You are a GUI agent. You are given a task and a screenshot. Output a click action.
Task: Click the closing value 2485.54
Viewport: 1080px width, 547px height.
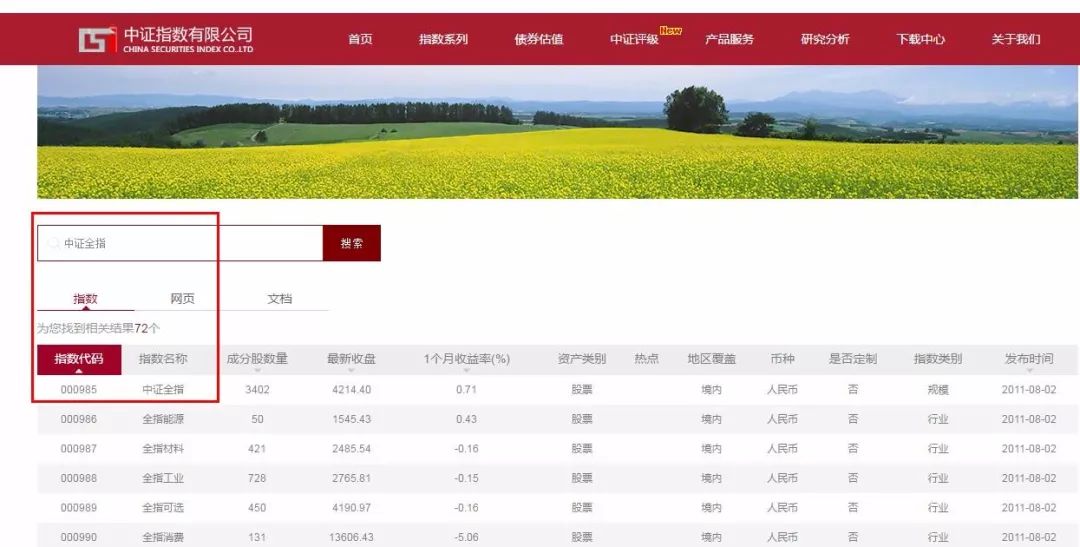351,448
